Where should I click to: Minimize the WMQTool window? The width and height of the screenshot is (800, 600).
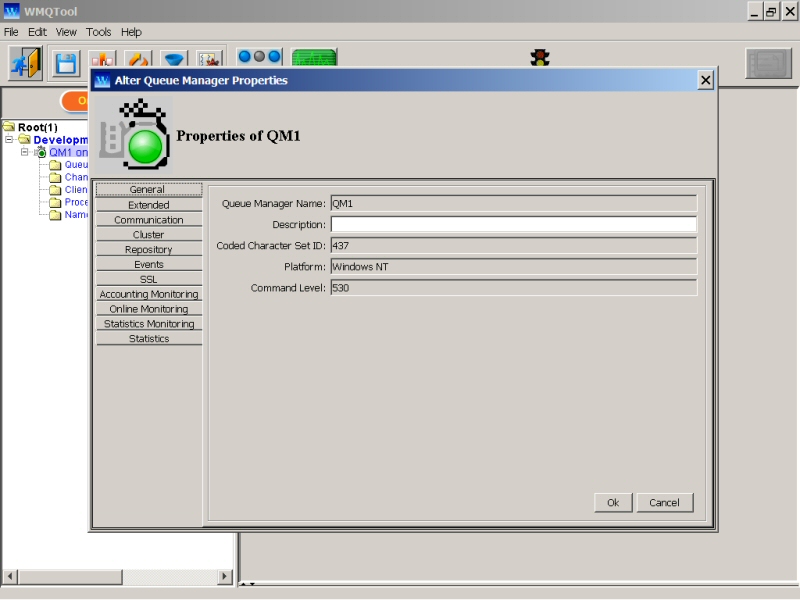755,11
